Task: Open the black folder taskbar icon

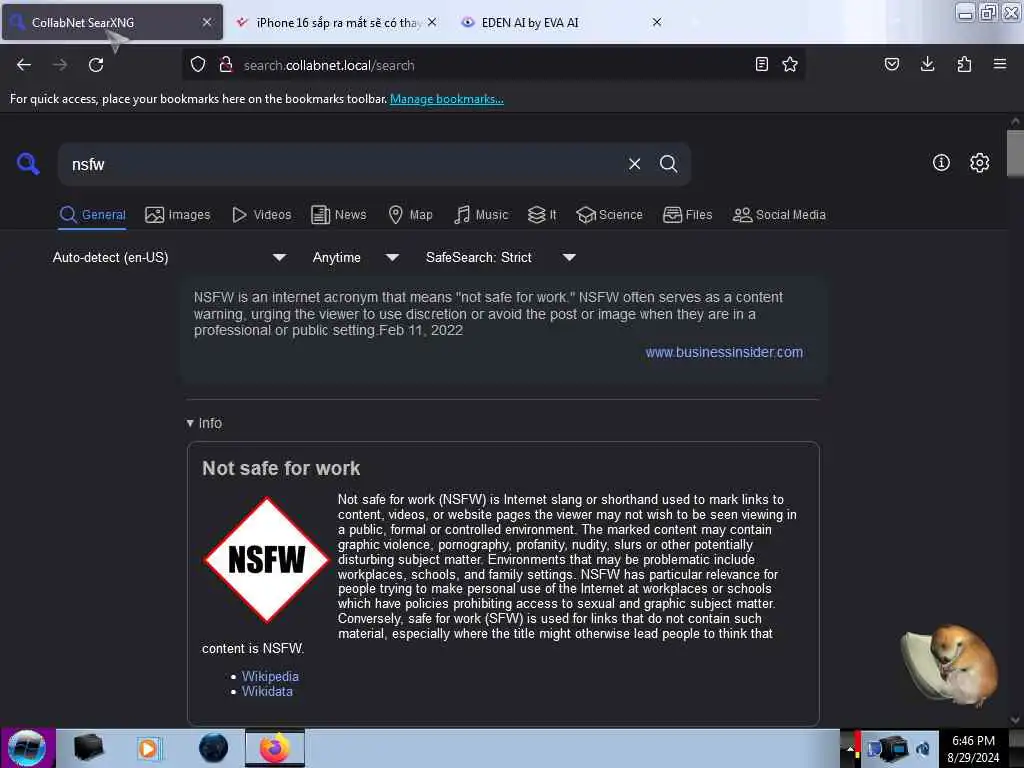Action: click(88, 748)
